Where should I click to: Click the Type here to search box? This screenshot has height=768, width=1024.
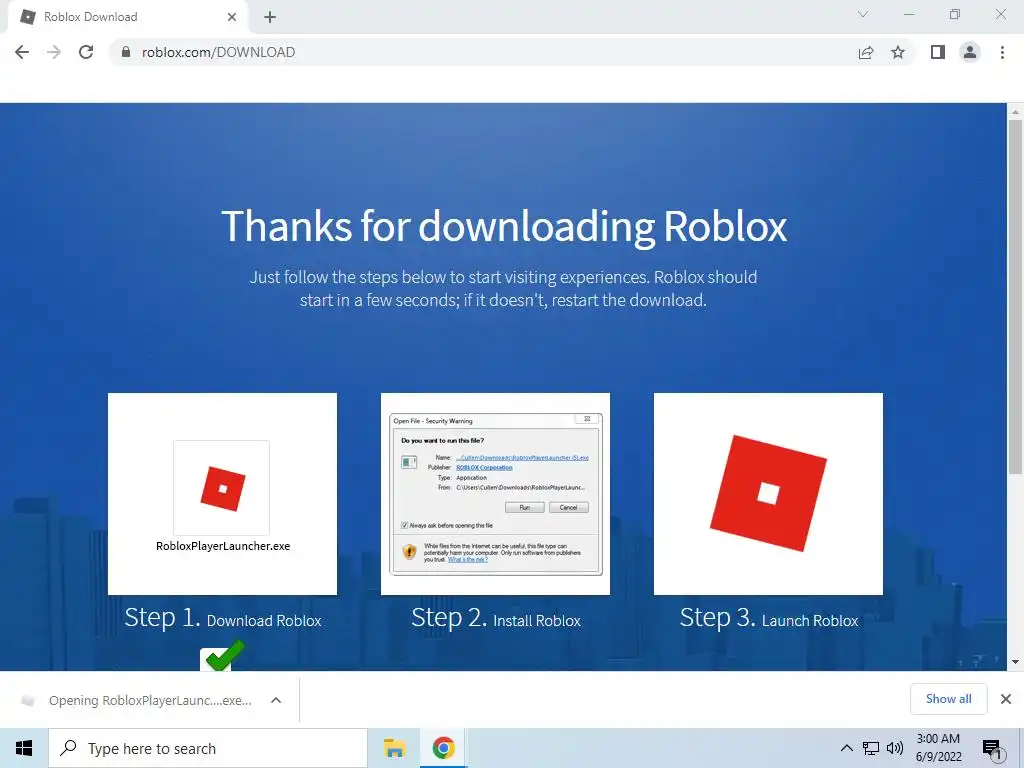pos(208,748)
